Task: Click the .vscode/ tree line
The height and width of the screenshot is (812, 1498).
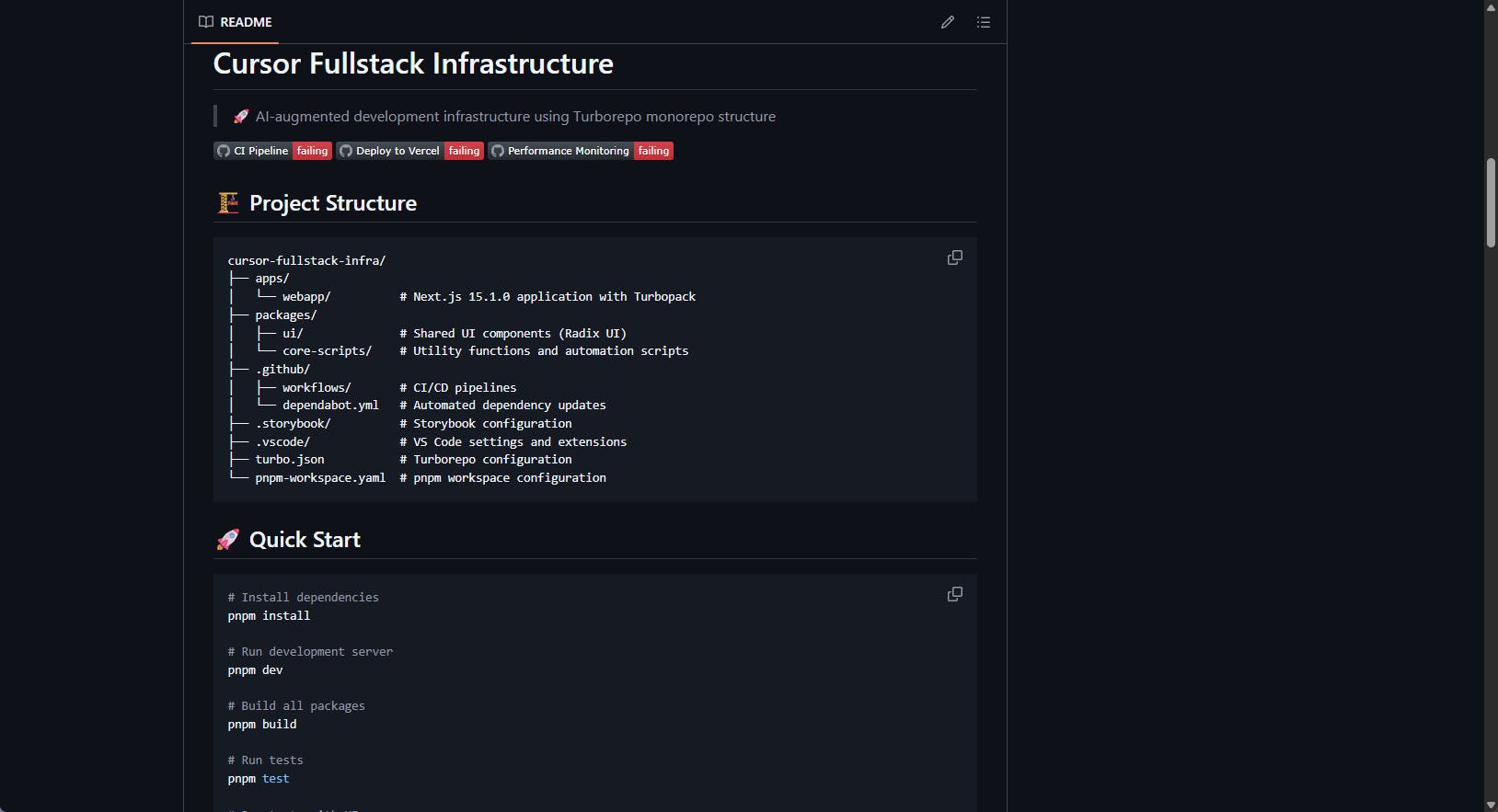Action: coord(282,442)
